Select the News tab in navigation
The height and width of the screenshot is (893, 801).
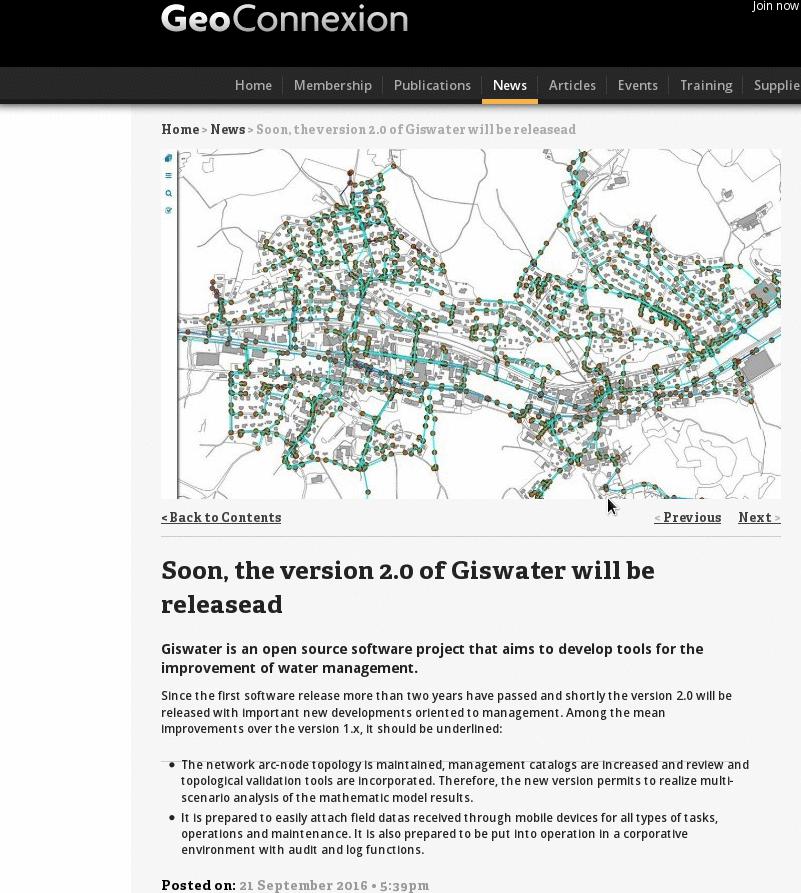tap(509, 85)
